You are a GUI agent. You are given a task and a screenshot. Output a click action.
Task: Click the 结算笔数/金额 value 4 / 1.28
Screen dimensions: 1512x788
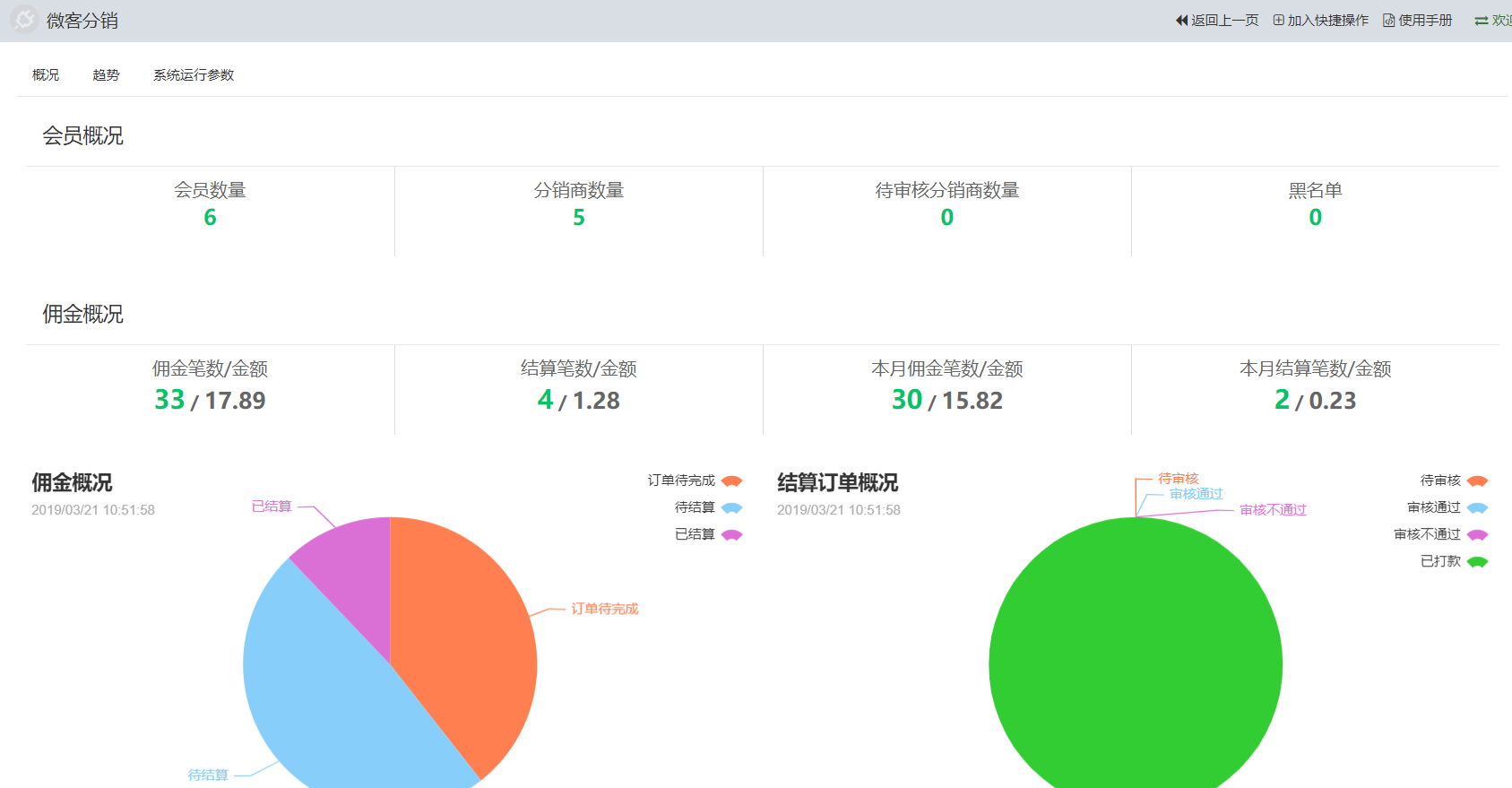(579, 400)
